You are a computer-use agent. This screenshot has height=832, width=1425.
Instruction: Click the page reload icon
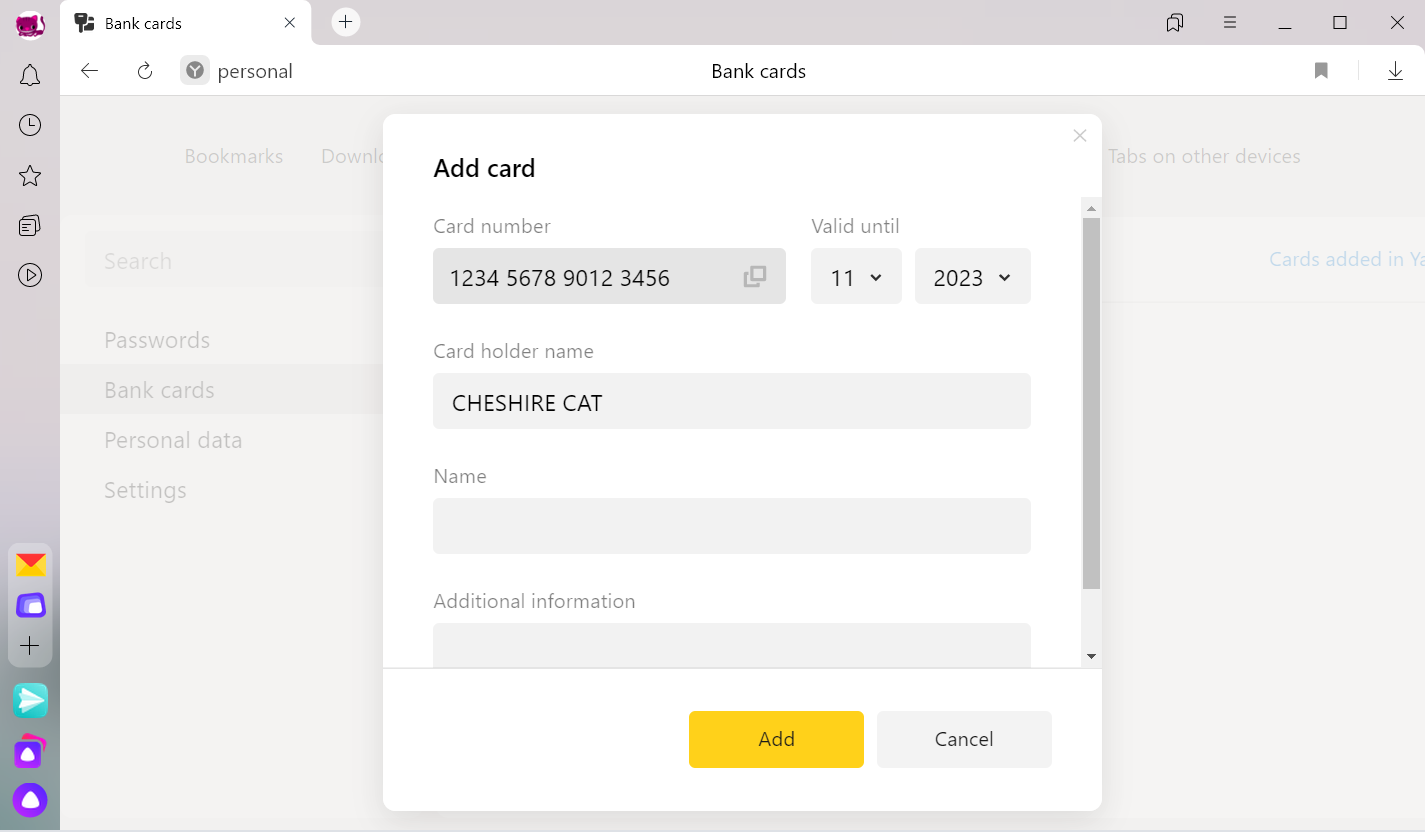145,71
